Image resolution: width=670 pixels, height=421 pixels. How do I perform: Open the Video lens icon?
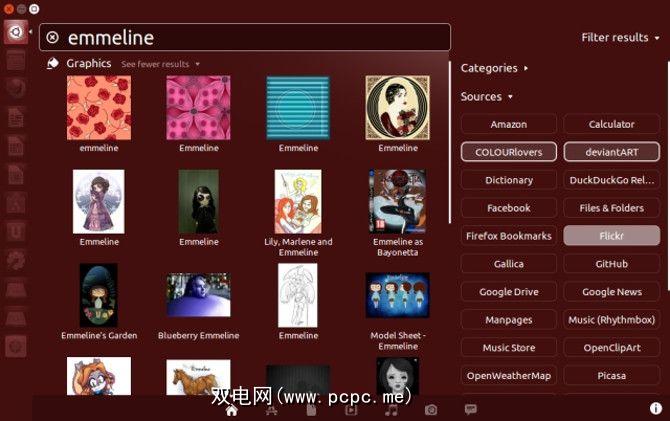coord(351,411)
